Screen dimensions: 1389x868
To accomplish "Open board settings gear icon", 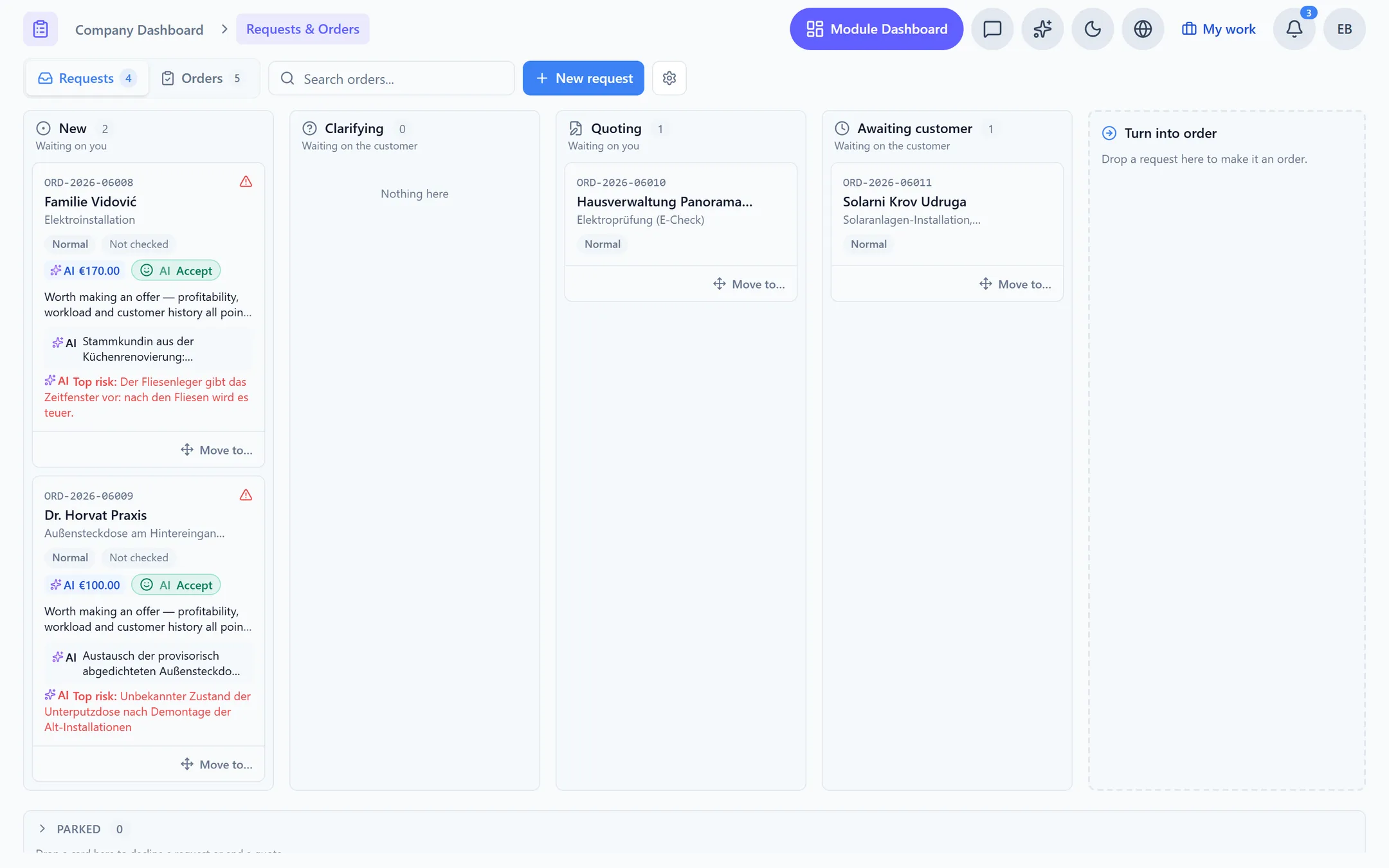I will (x=669, y=78).
